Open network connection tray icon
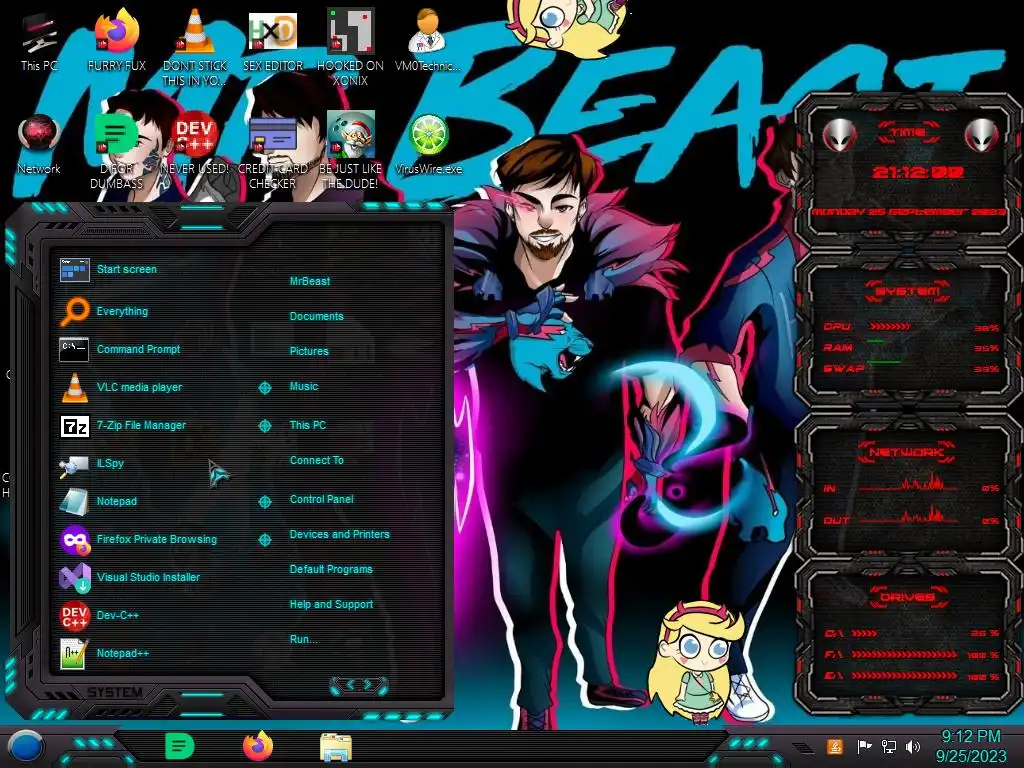This screenshot has width=1024, height=768. (x=888, y=746)
